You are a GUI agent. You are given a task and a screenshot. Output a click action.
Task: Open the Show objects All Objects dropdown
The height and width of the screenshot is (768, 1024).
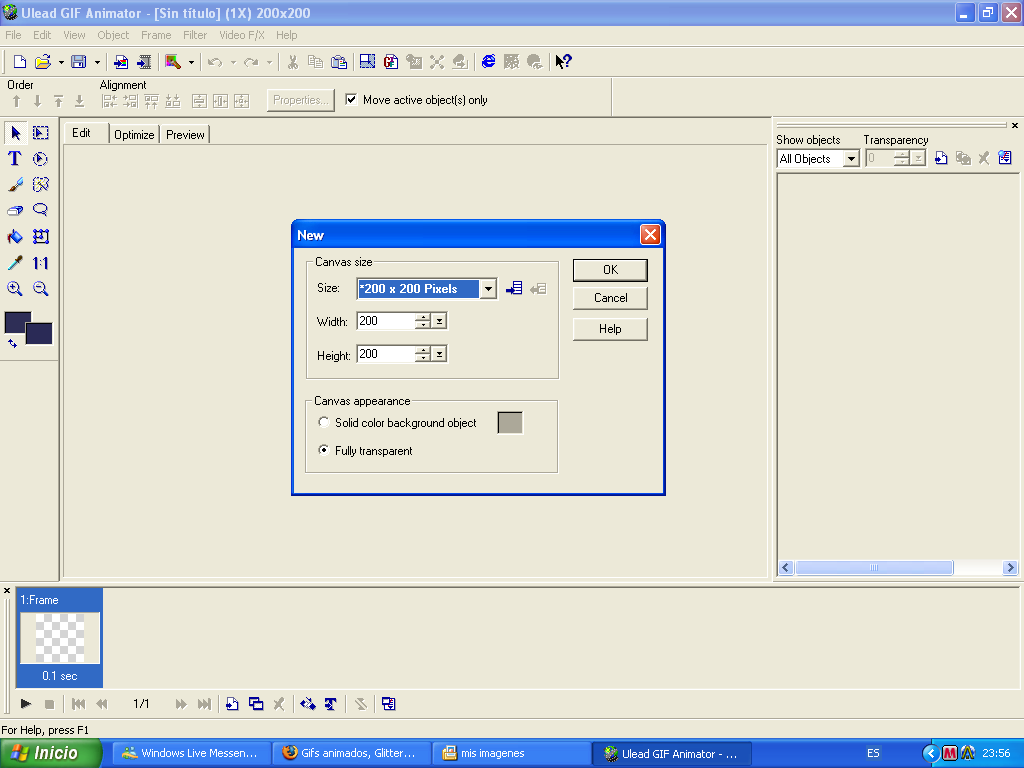tap(851, 159)
